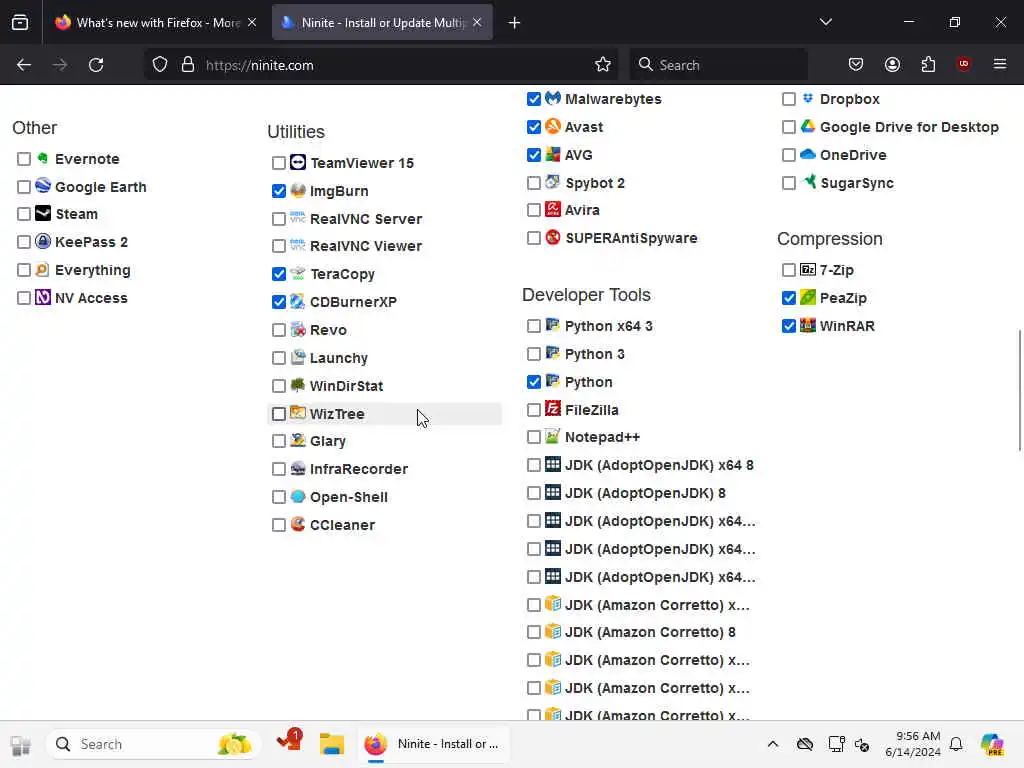Click the CCleaner icon
The image size is (1024, 768).
pos(298,524)
